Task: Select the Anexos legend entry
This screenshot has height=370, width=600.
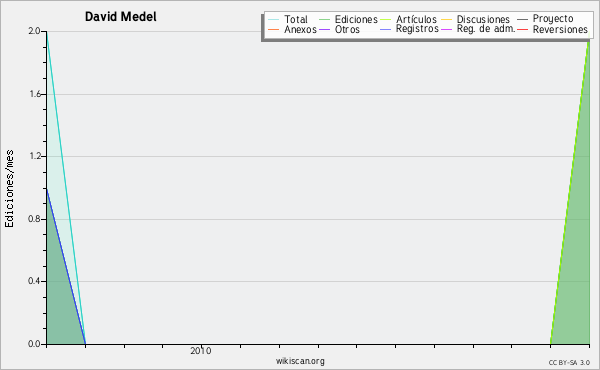Action: coord(300,29)
